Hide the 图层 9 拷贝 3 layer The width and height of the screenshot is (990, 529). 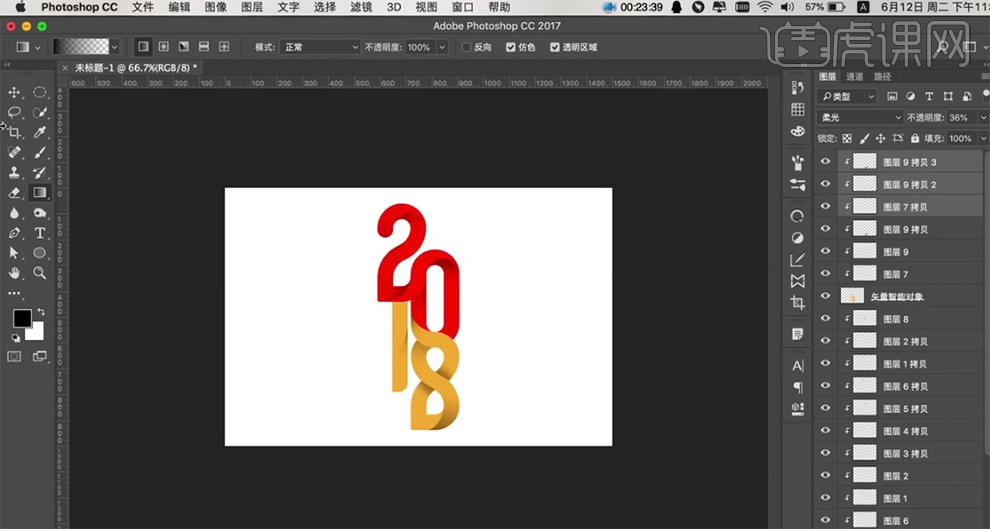(825, 162)
